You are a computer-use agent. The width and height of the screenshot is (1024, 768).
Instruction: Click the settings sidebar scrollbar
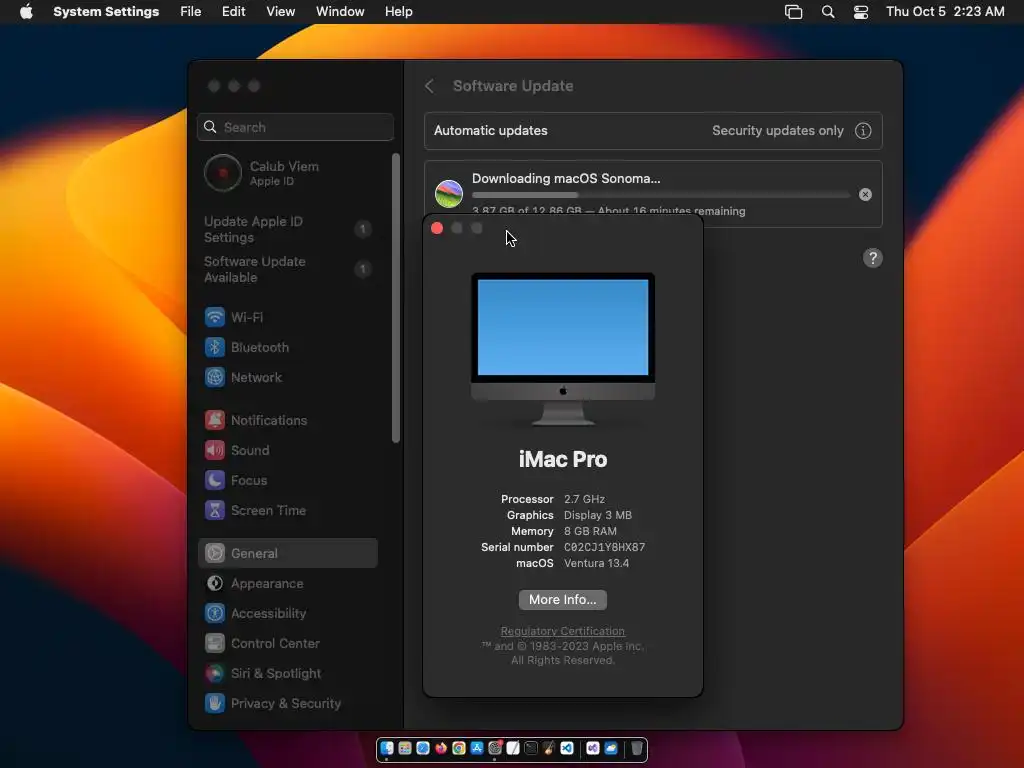[396, 298]
